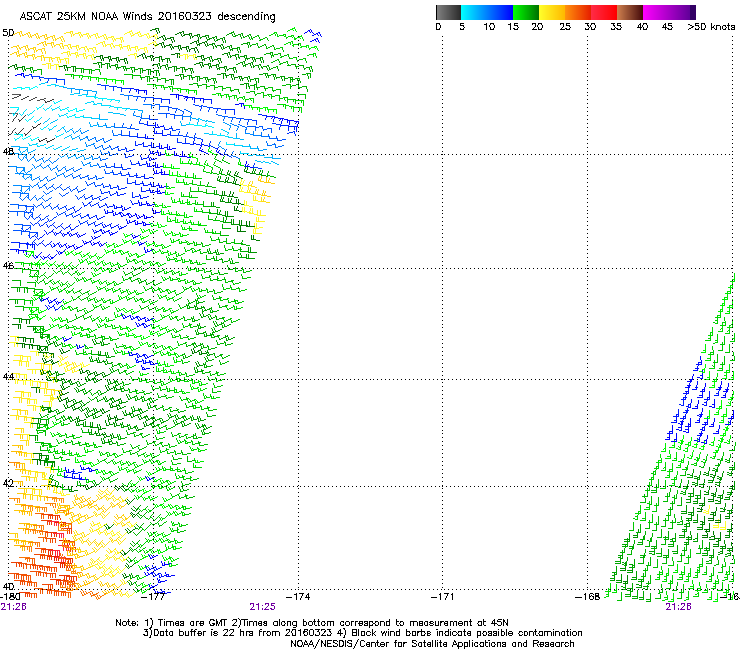Select the latitude label '44' on left axis
The height and width of the screenshot is (650, 740).
click(x=8, y=377)
